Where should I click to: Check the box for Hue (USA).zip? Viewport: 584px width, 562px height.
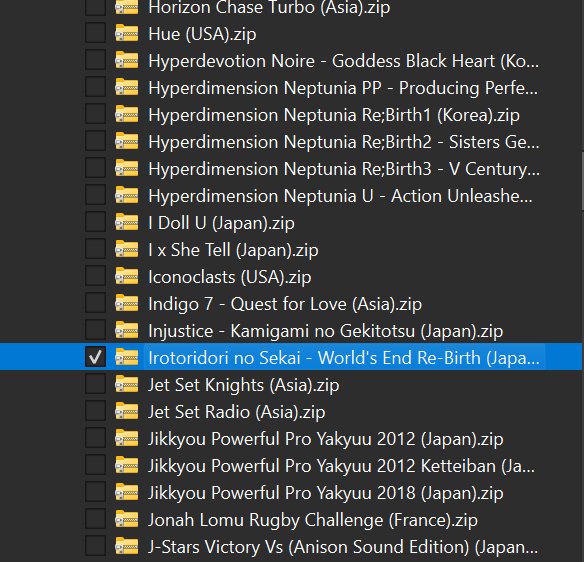click(x=95, y=33)
